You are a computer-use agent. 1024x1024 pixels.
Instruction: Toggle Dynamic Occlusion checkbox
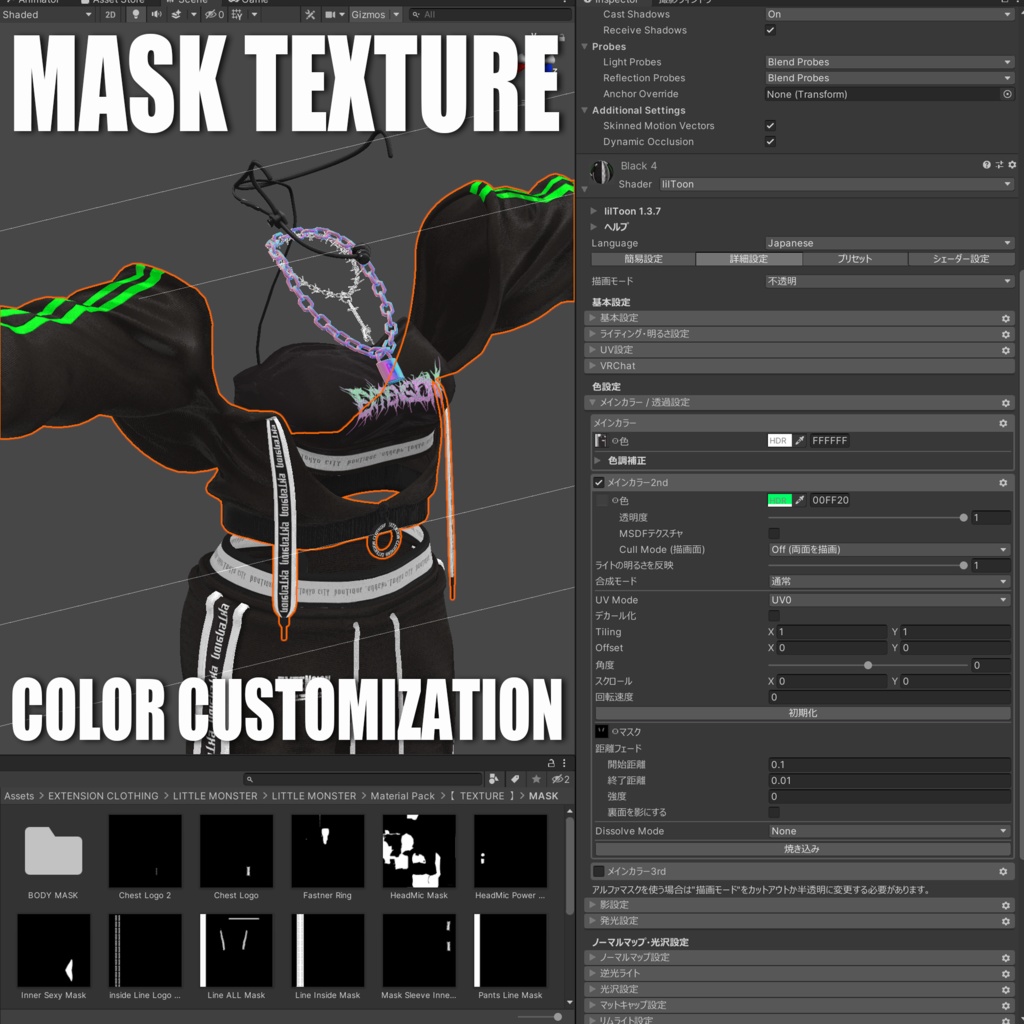[771, 141]
